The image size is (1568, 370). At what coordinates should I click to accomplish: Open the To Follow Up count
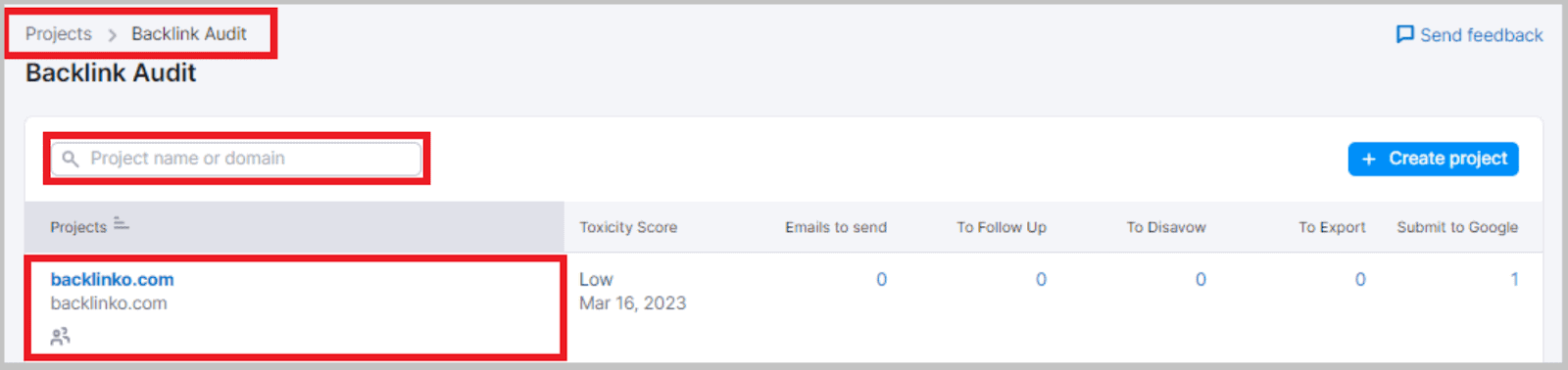click(1041, 279)
